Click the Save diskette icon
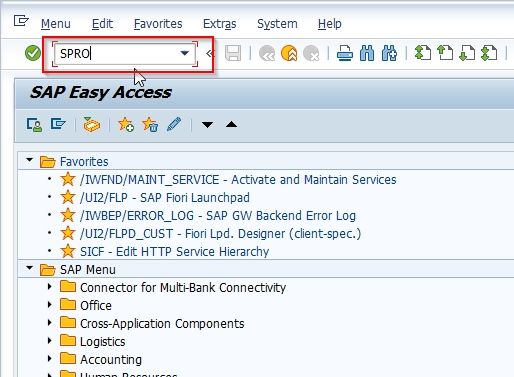The height and width of the screenshot is (377, 514). [233, 53]
